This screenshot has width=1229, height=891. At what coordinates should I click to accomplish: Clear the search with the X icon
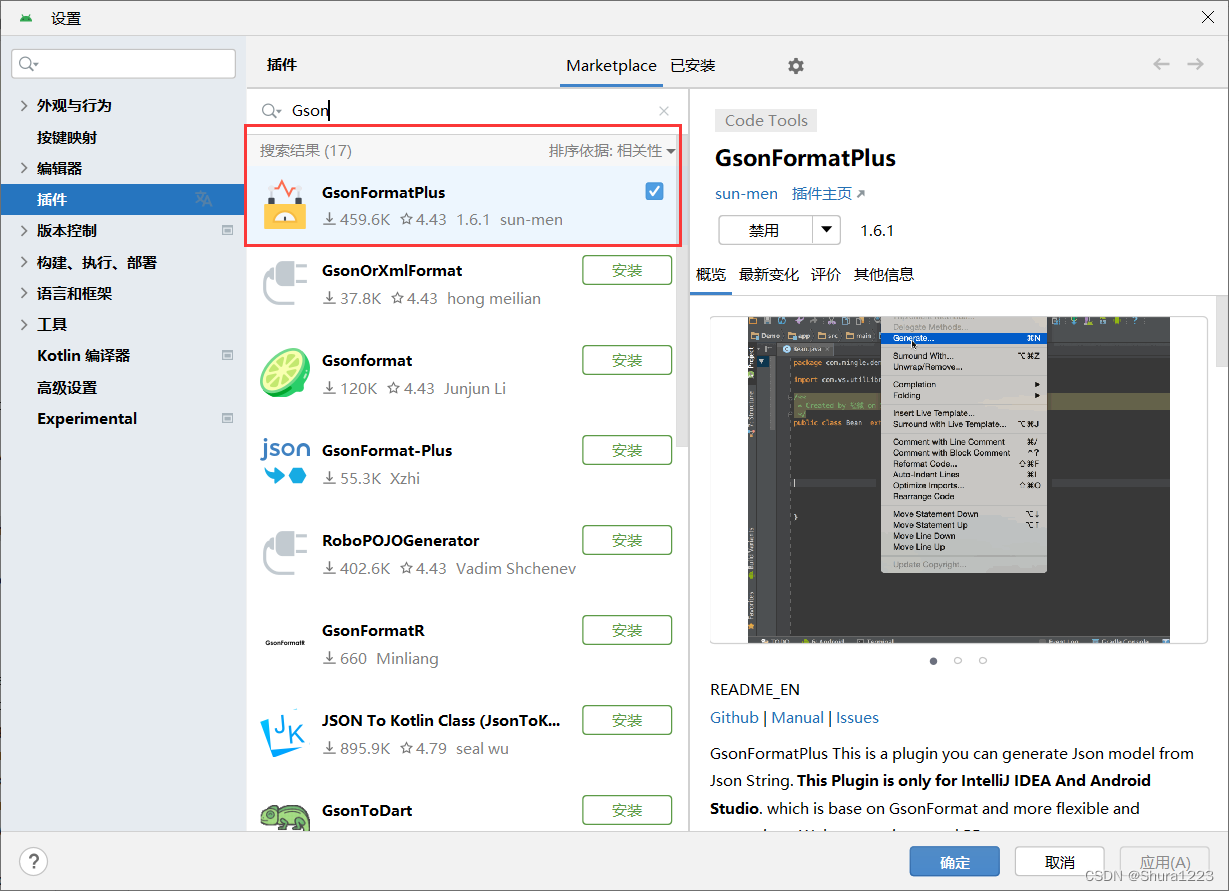point(663,112)
